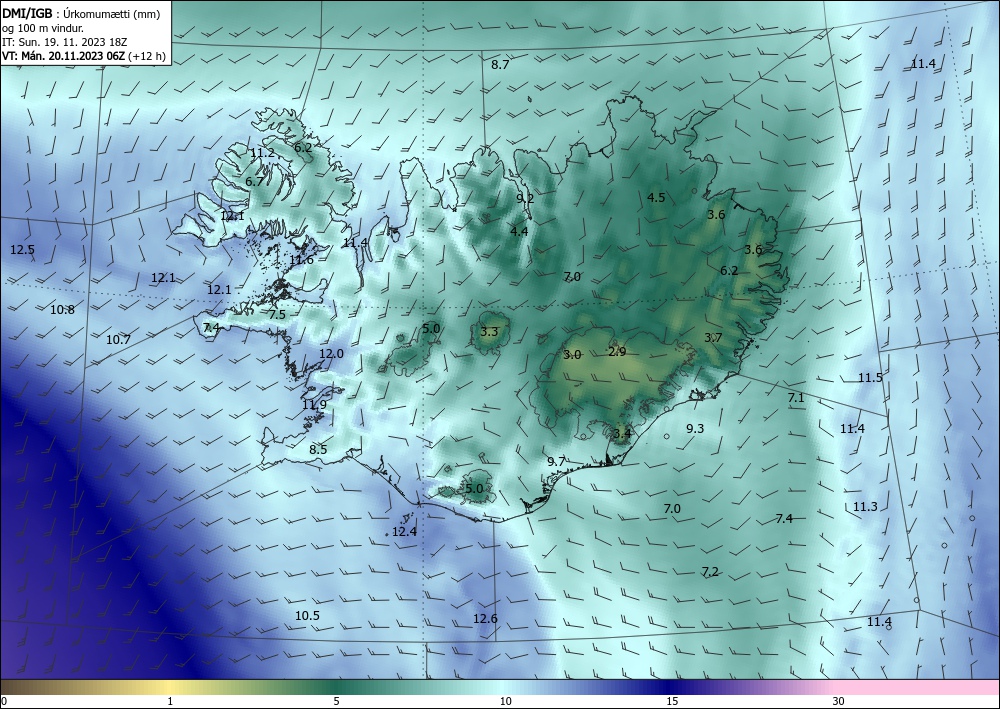Click the 12.5 value over the western sea

pos(22,250)
